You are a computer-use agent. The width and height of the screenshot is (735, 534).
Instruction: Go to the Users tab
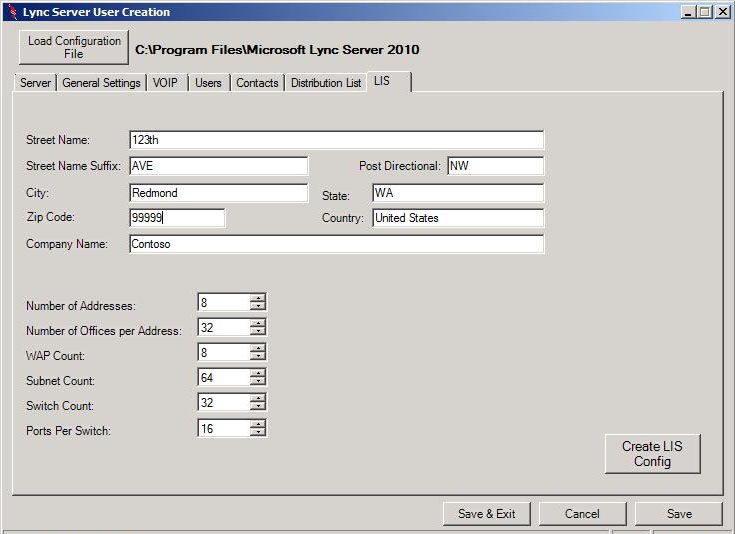[208, 83]
